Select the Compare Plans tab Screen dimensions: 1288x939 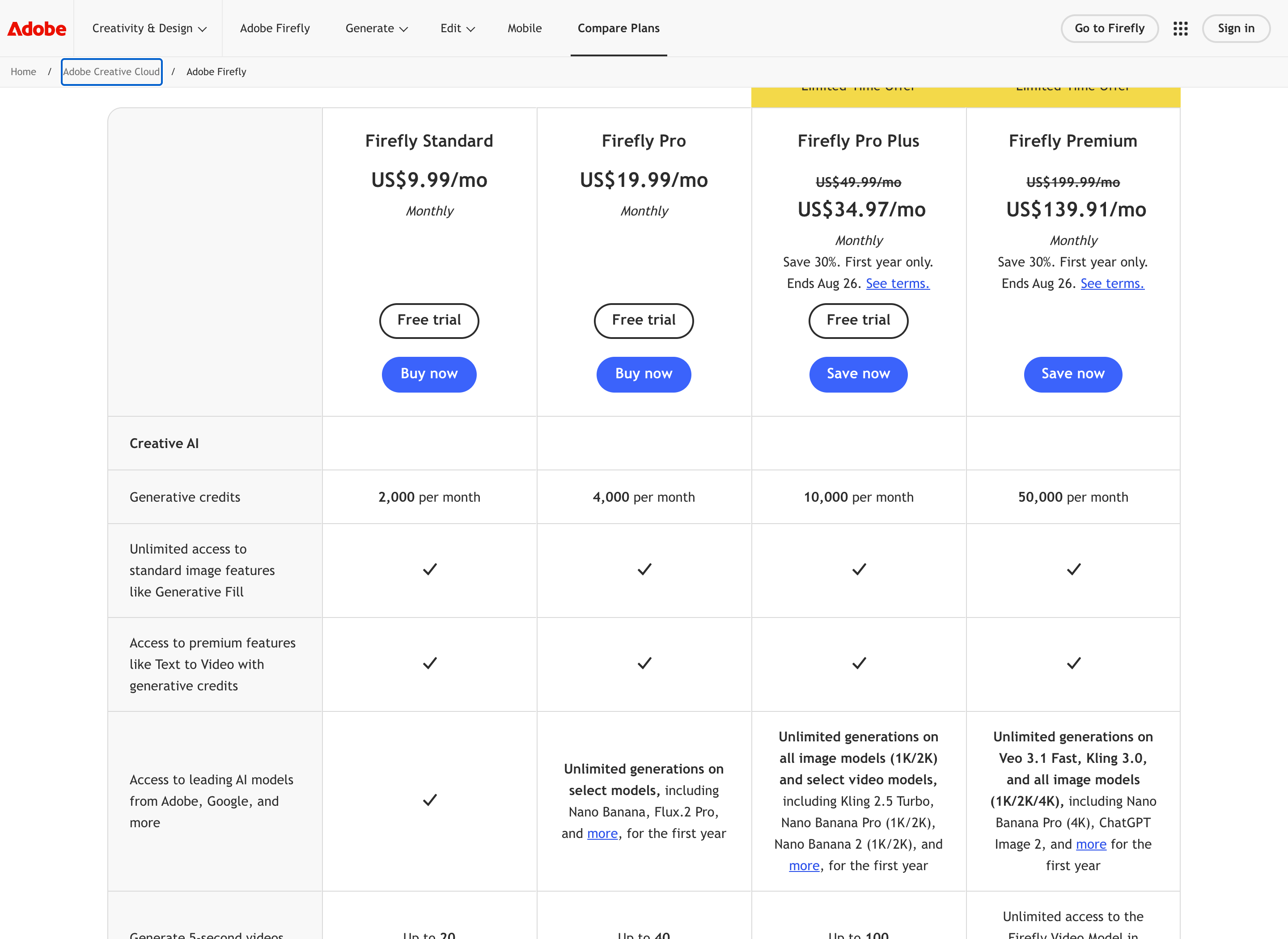(x=619, y=29)
